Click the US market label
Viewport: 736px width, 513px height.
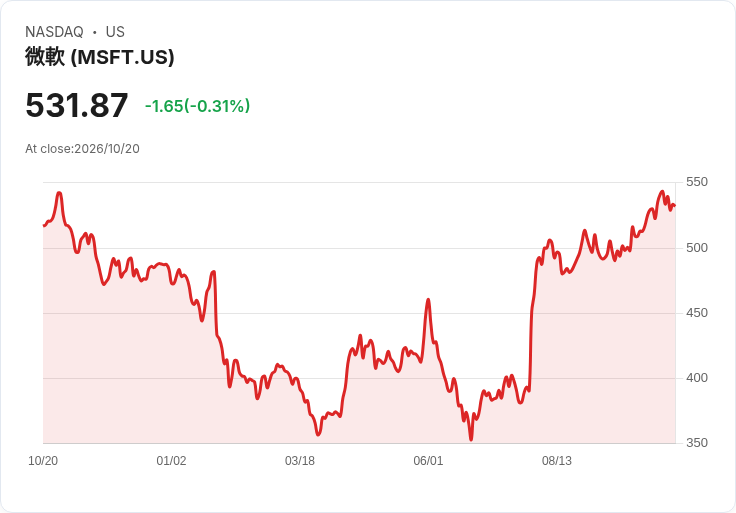pyautogui.click(x=115, y=32)
